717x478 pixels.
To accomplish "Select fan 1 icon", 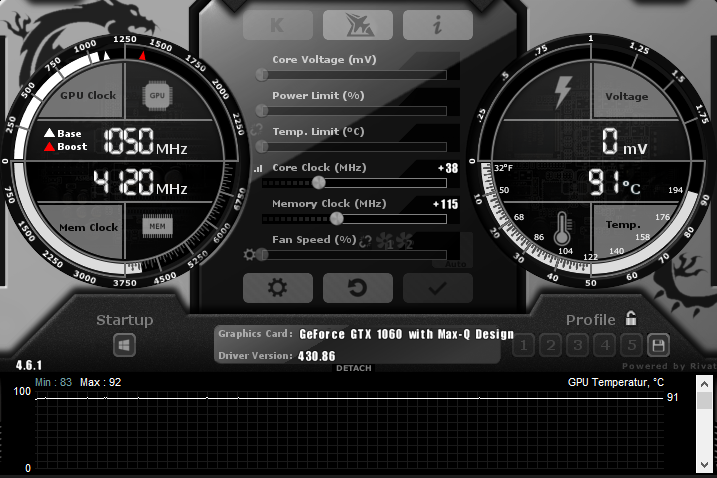I will point(385,241).
